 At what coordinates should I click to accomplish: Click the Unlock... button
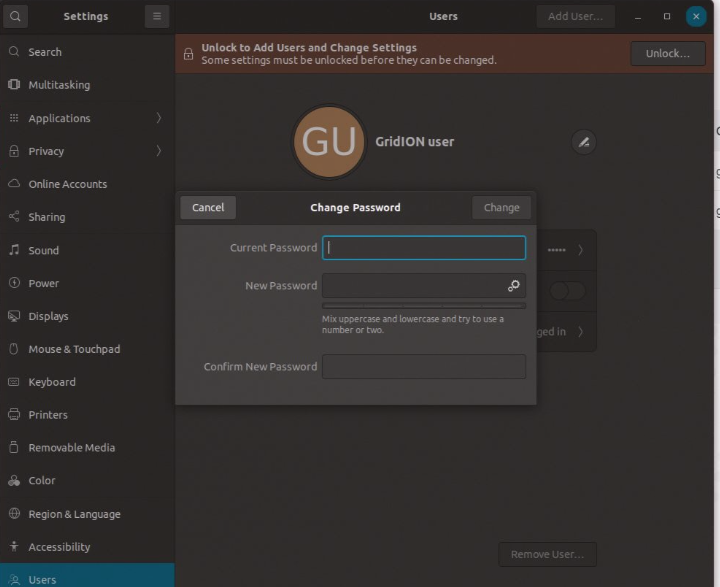point(668,53)
